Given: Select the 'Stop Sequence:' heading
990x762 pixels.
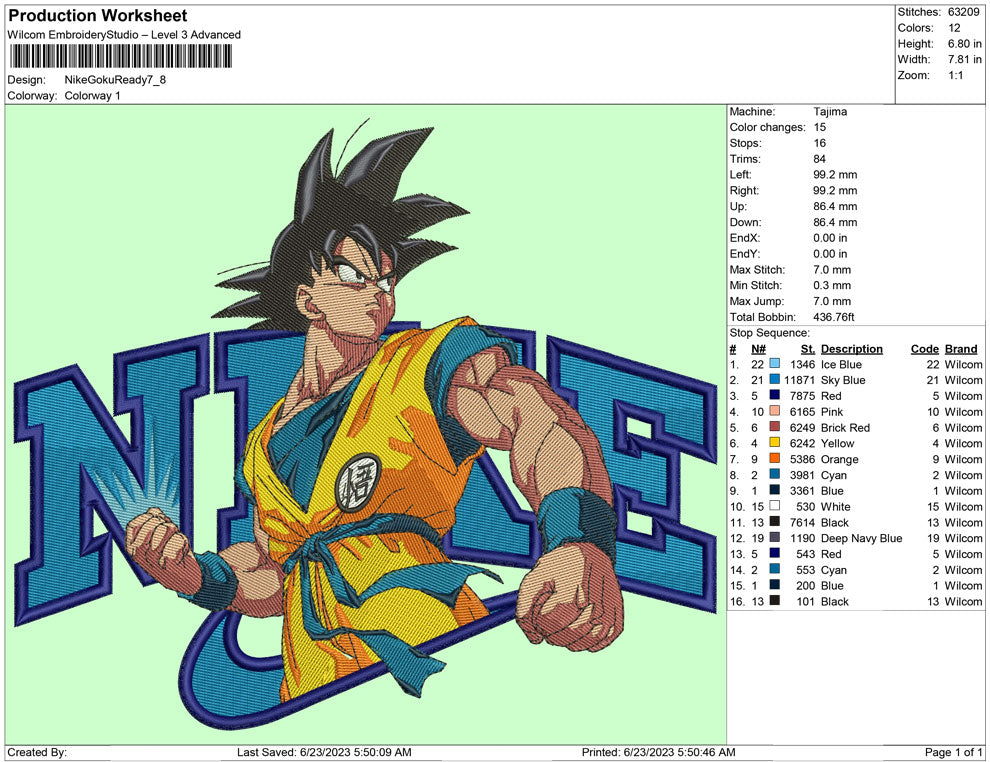Looking at the screenshot, I should (x=769, y=333).
